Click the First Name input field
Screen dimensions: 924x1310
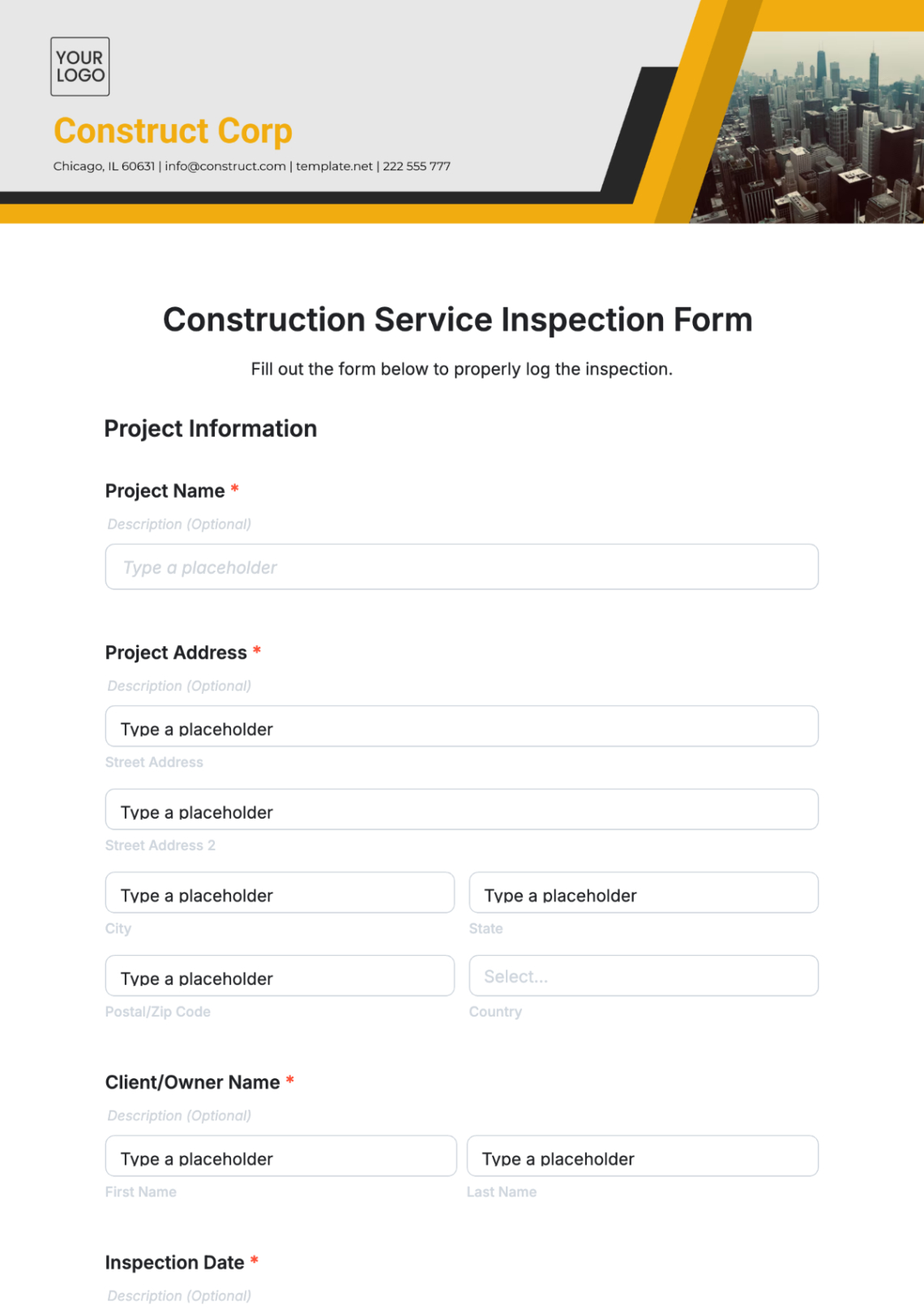coord(280,1156)
